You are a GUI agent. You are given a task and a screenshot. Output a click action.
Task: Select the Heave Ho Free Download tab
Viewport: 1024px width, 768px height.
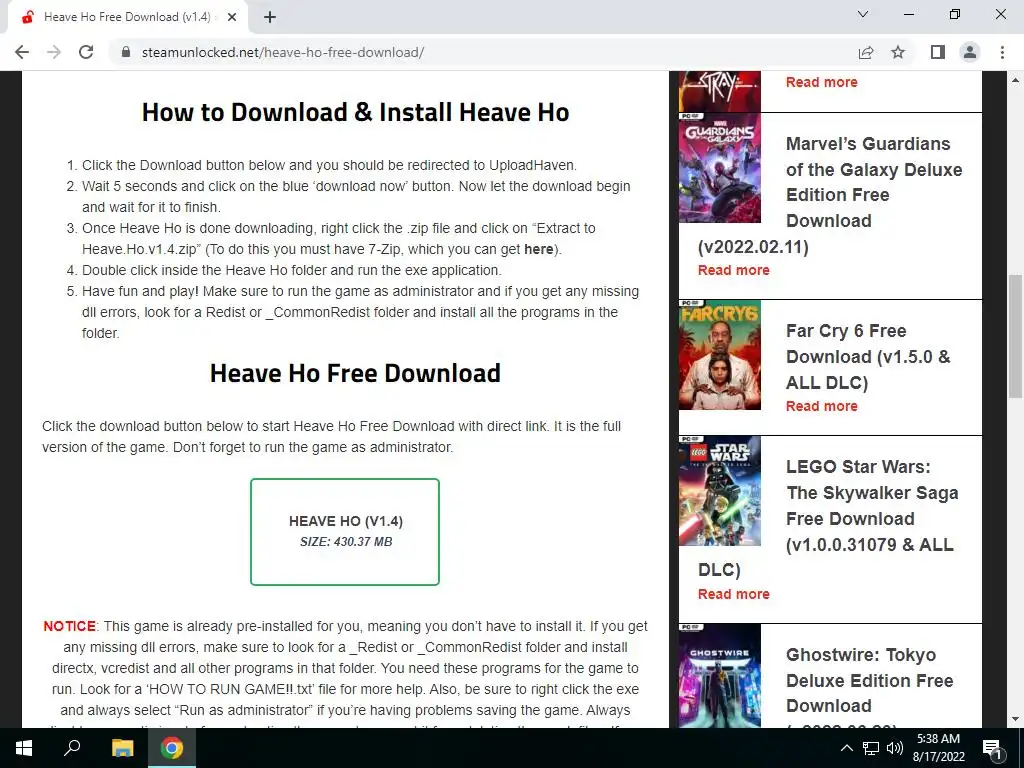pos(127,17)
